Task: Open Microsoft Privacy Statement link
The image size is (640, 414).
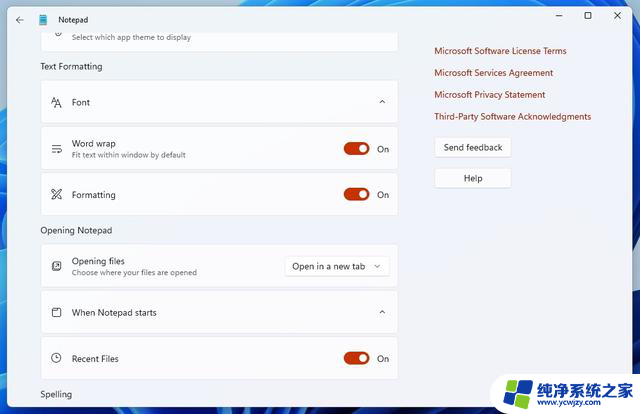Action: 489,95
